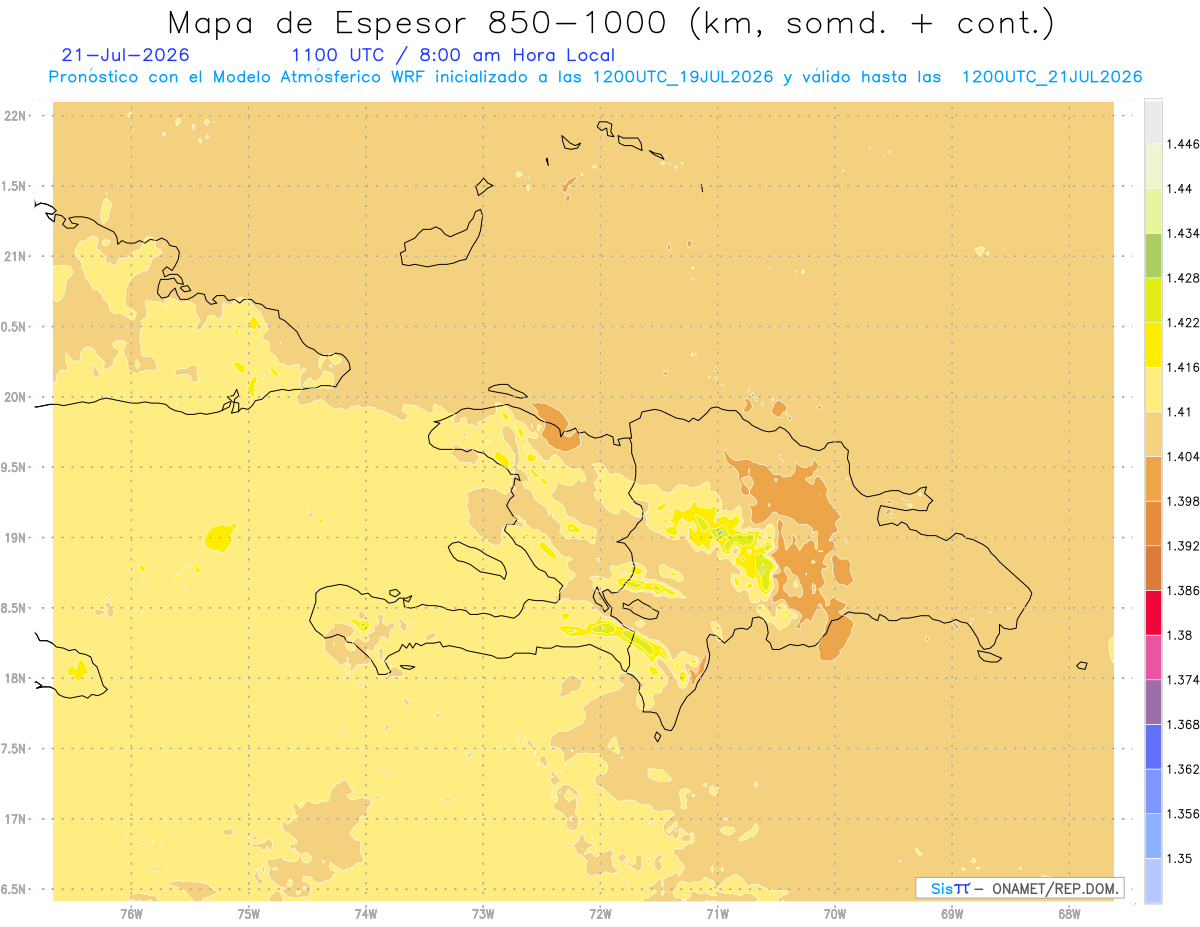Click the "1.446" colorbar value
Viewport: 1200px width, 927px height.
(x=1183, y=144)
